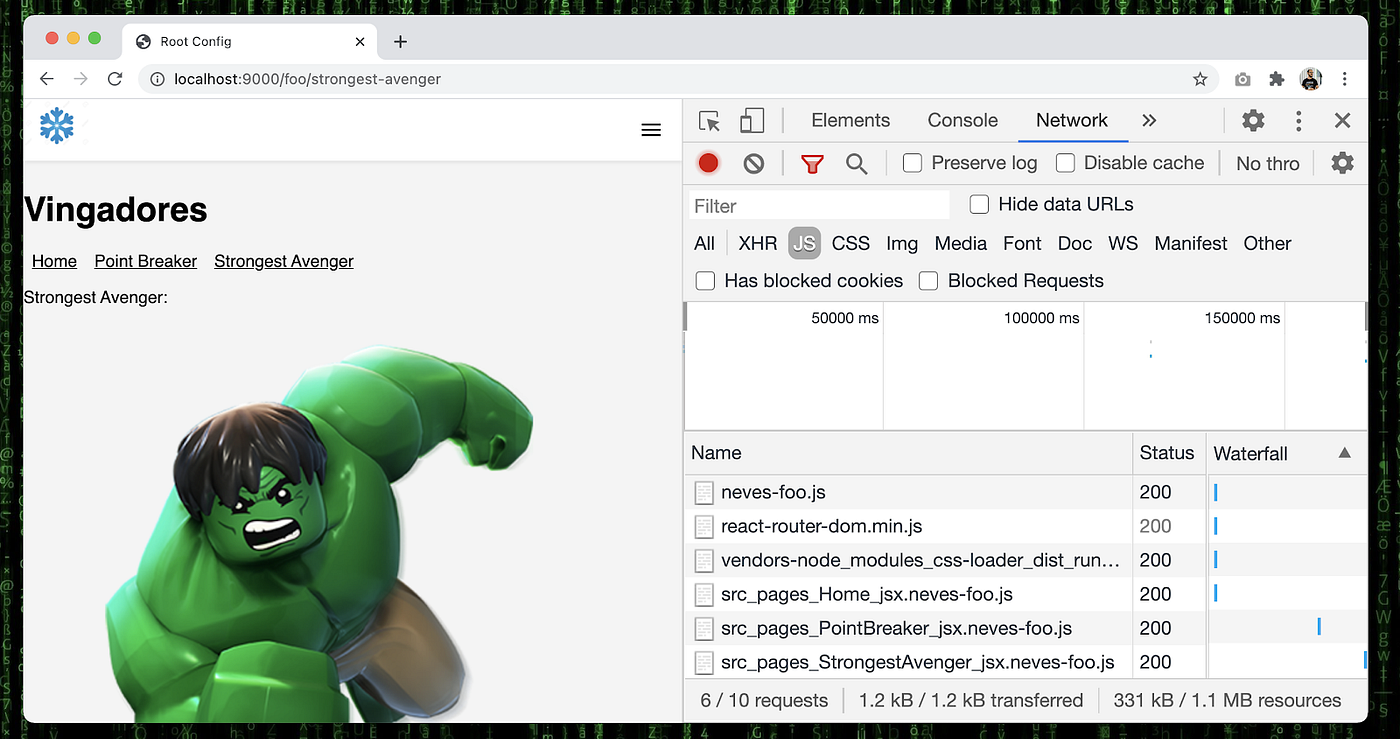1400x739 pixels.
Task: Click file icon of neves-foo.js row
Action: click(x=704, y=492)
